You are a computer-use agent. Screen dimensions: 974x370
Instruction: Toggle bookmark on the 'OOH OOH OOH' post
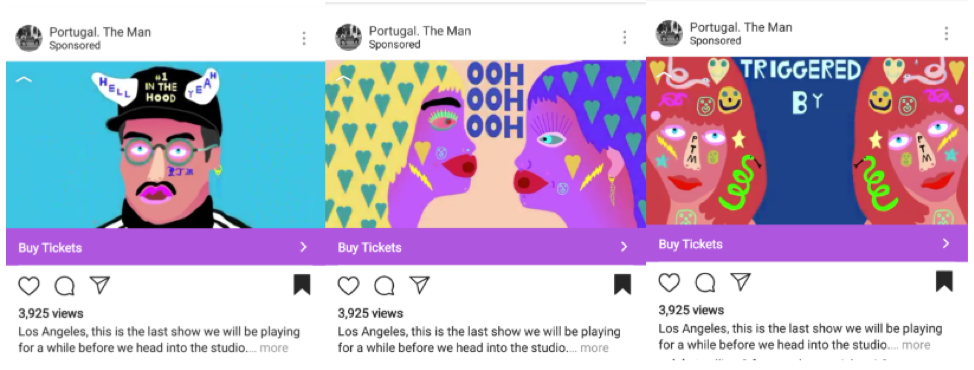622,284
